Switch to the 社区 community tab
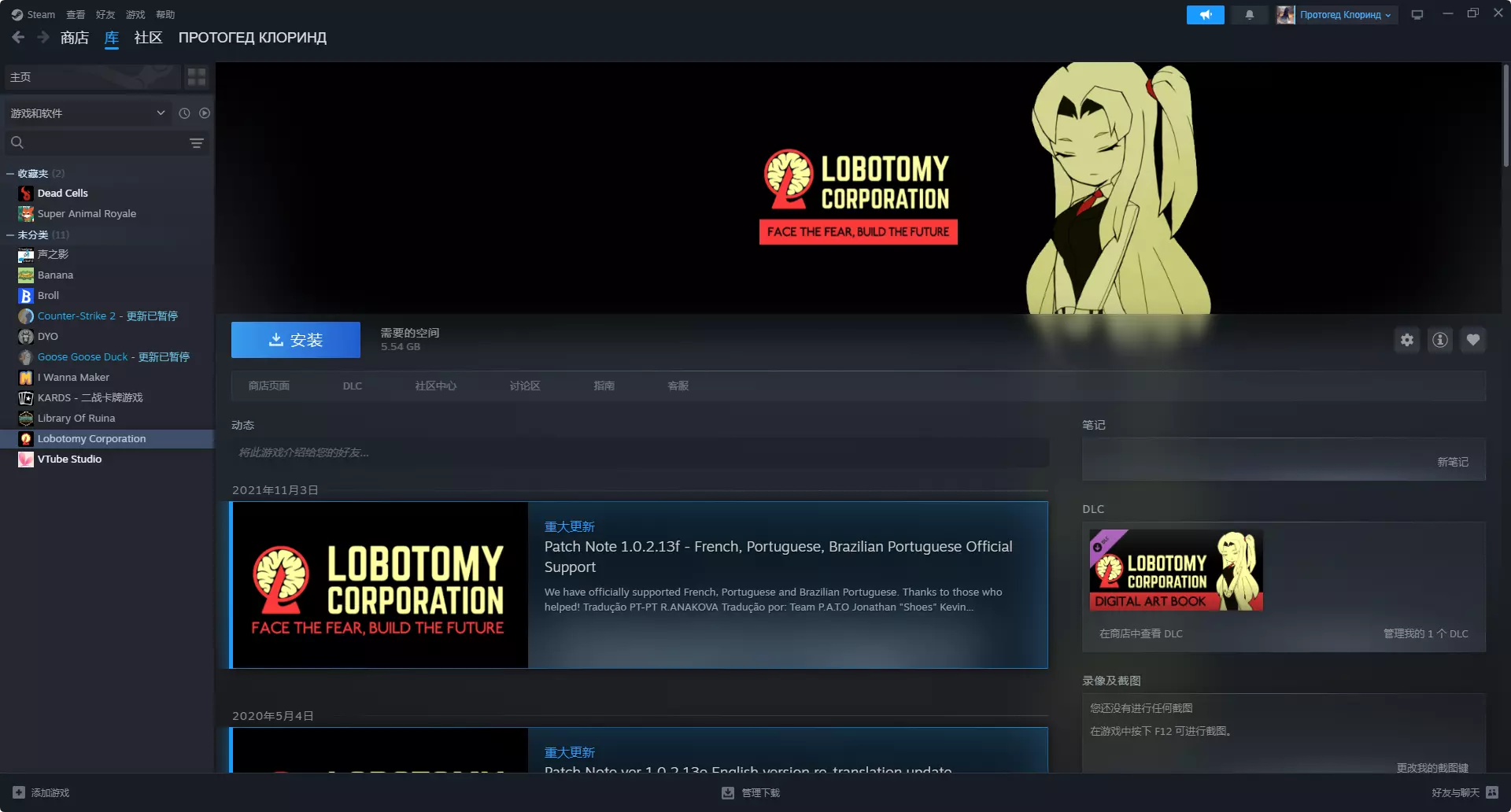 (148, 38)
